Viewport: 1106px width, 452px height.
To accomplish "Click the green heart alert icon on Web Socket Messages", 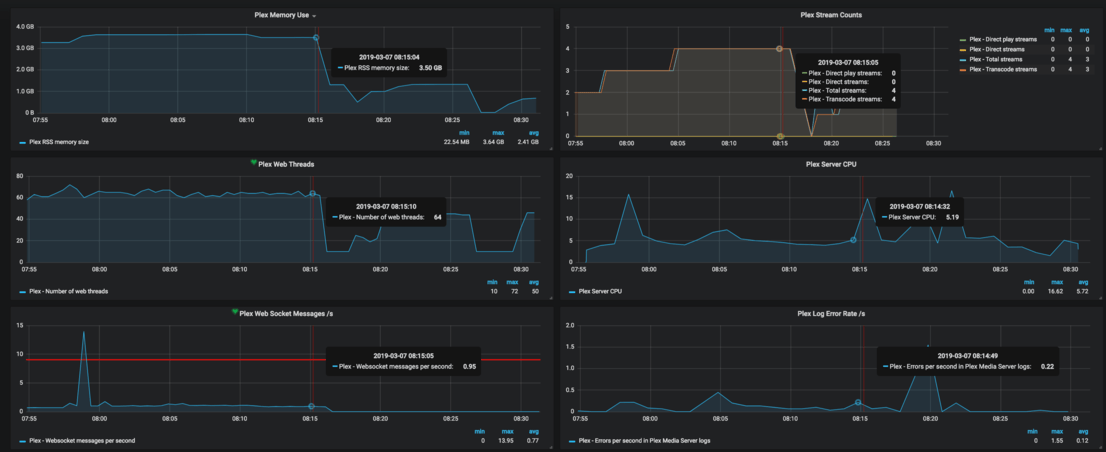I will [x=235, y=312].
